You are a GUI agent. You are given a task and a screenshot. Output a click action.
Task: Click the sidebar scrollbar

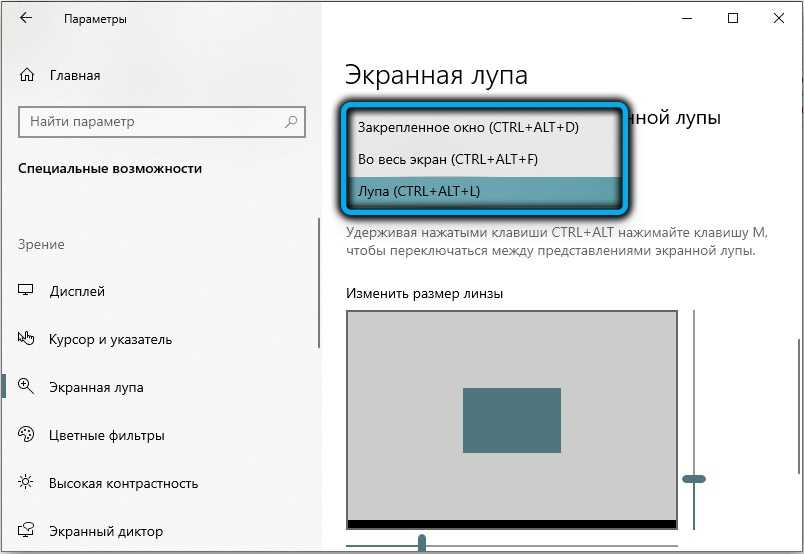[x=318, y=283]
